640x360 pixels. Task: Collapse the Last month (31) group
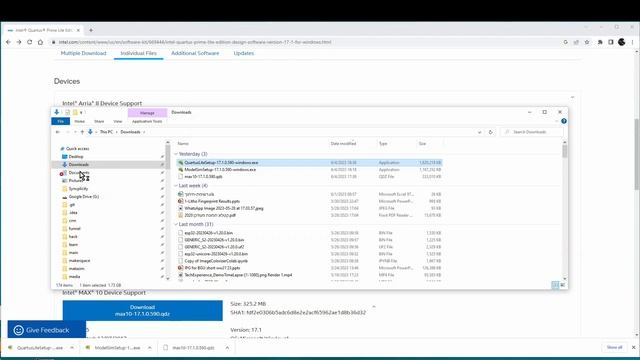pos(176,224)
